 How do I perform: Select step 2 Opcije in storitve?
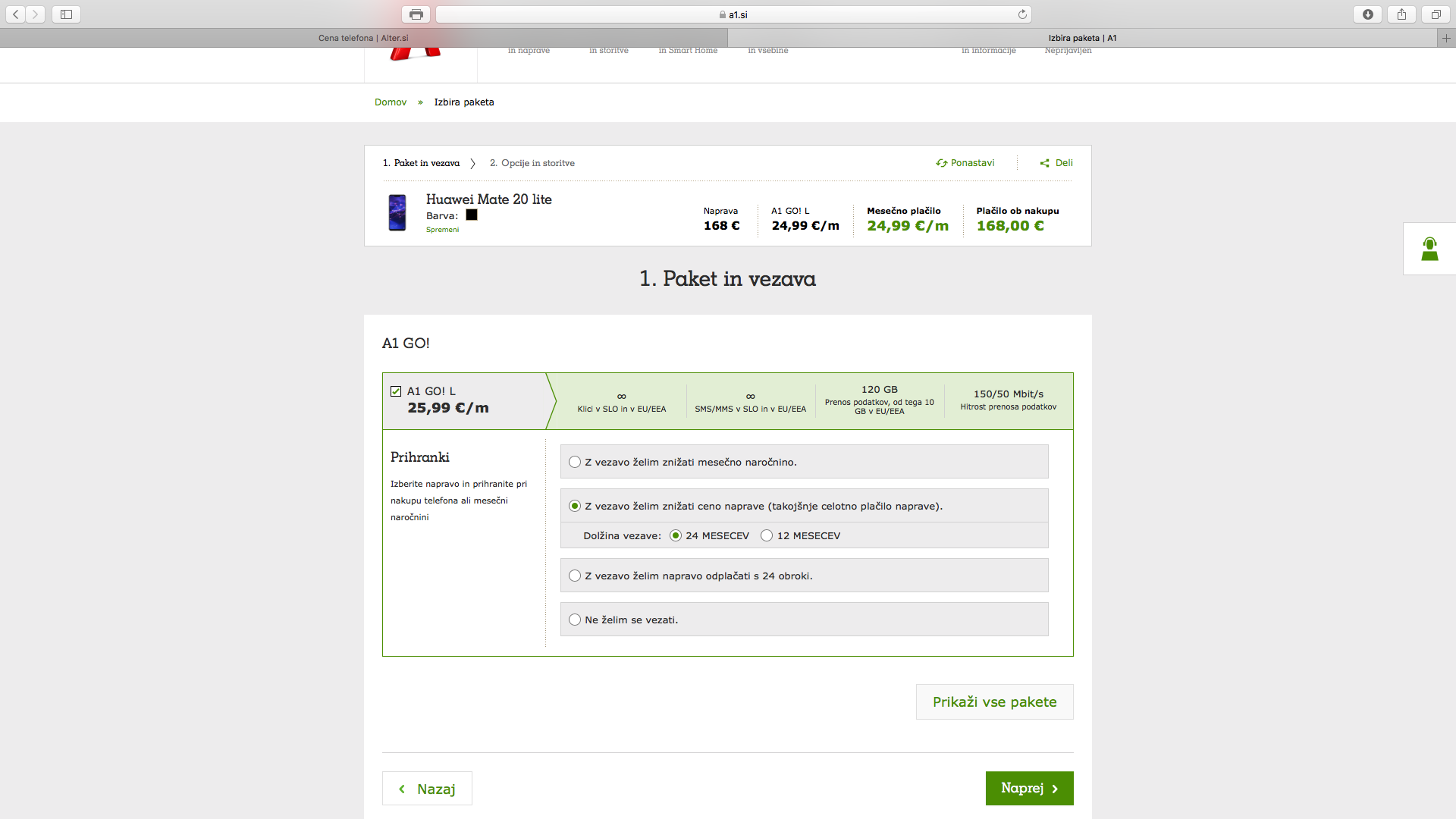(532, 163)
